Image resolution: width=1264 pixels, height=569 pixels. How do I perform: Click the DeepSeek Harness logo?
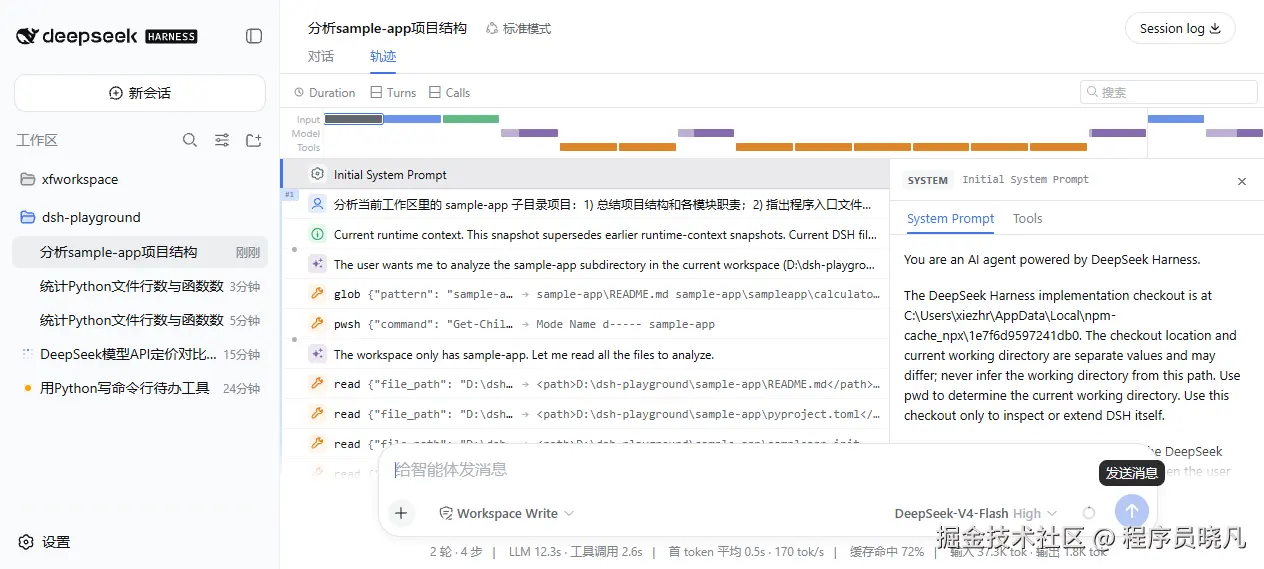pos(107,36)
